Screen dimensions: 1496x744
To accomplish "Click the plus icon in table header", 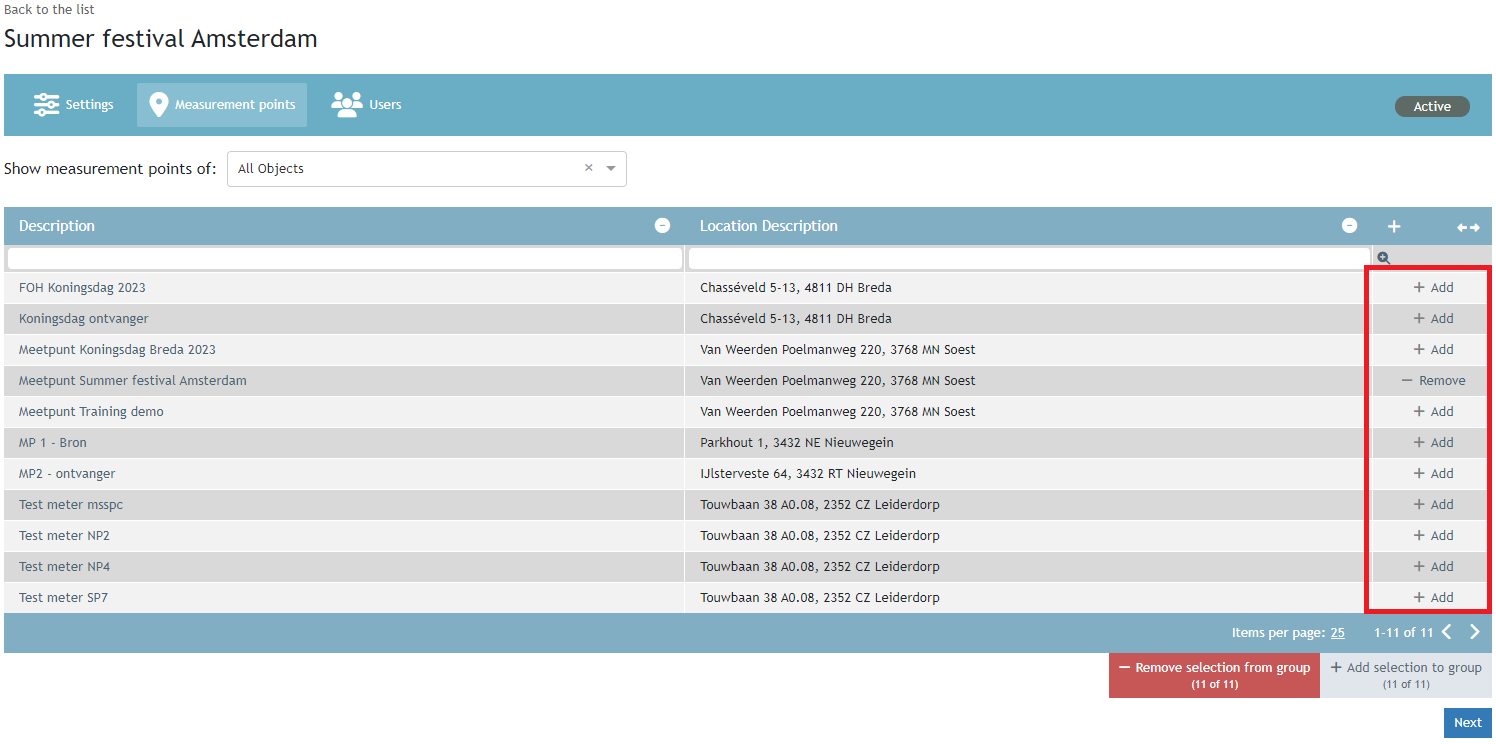I will (x=1394, y=227).
